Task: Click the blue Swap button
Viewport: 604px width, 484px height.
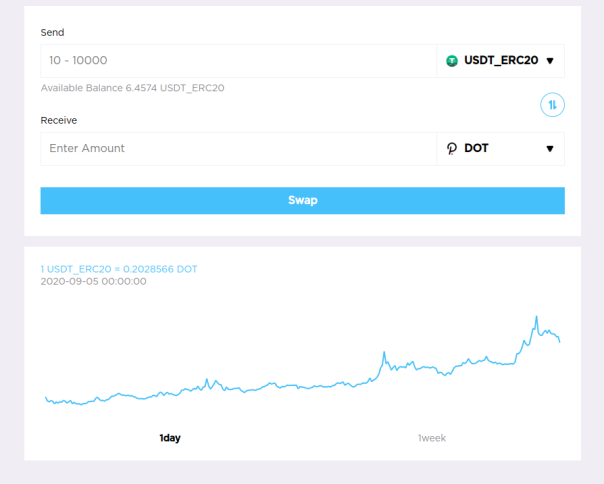Action: click(x=302, y=200)
